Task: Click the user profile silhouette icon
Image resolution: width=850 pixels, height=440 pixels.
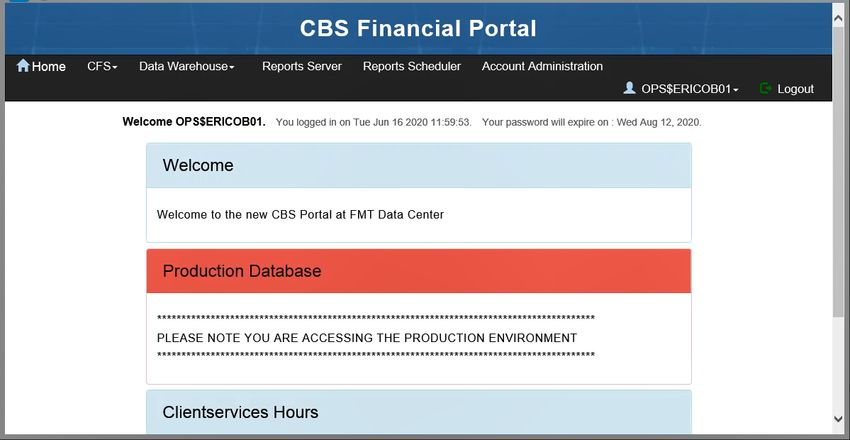Action: click(629, 88)
